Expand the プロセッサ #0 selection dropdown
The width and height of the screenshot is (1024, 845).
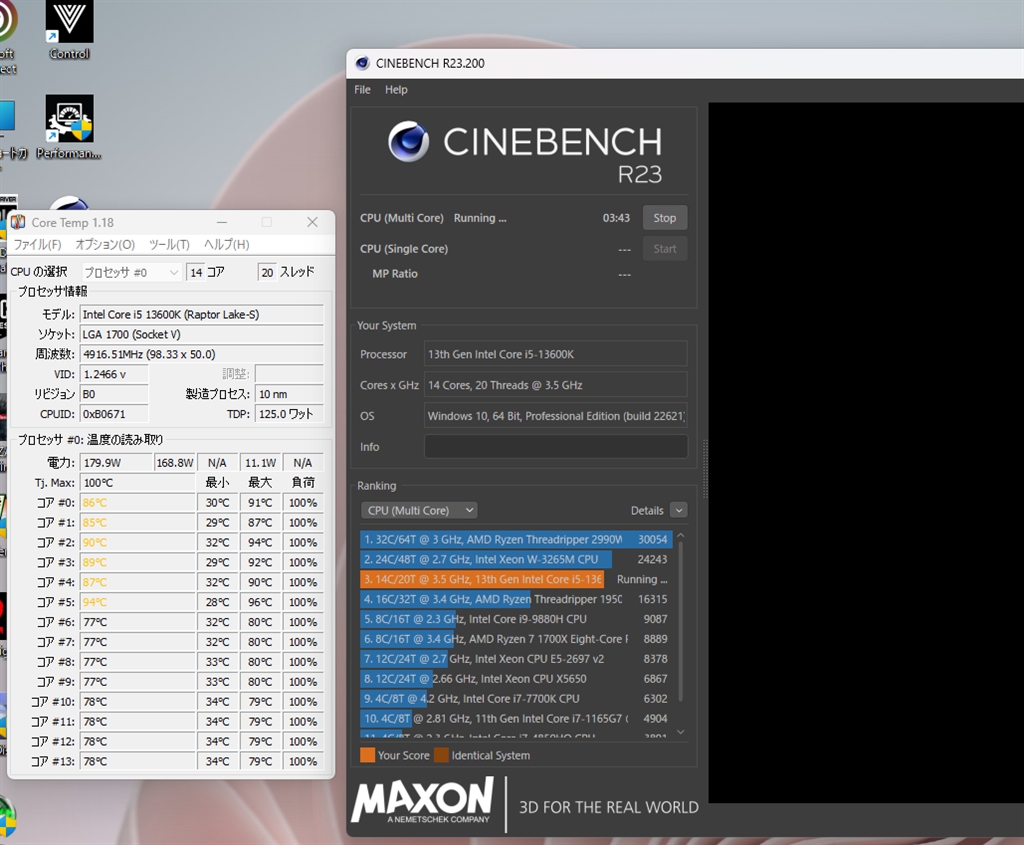point(131,272)
